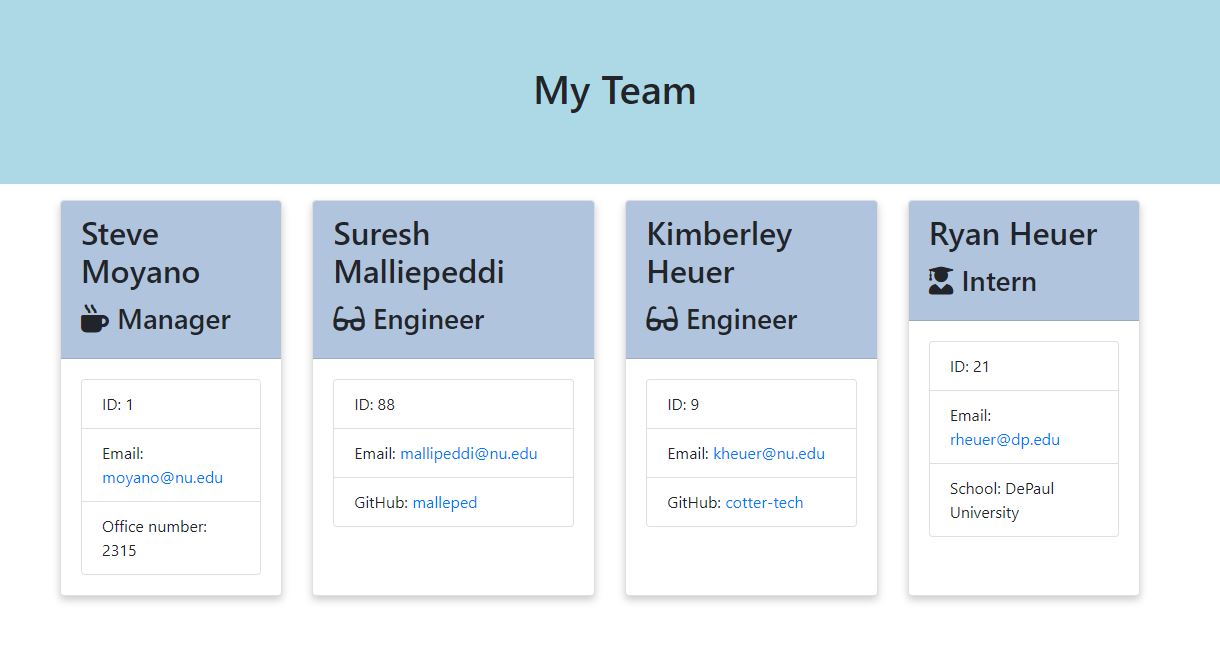
Task: Select the Steve Moyano name heading
Action: tap(140, 253)
